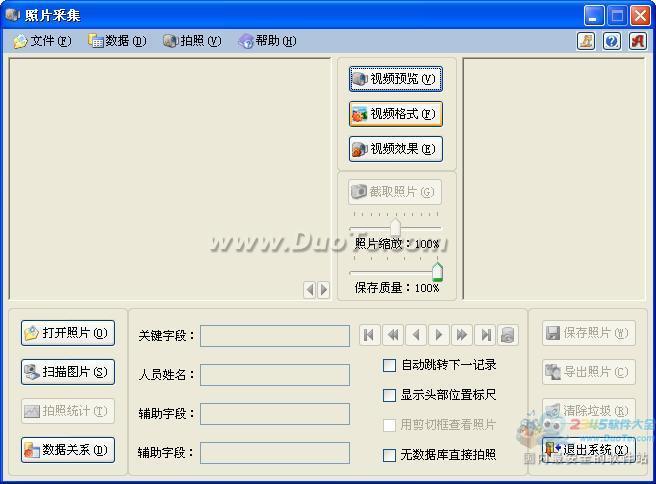Screen dimensions: 656x484
Task: Open the 文件 menu
Action: [x=42, y=41]
